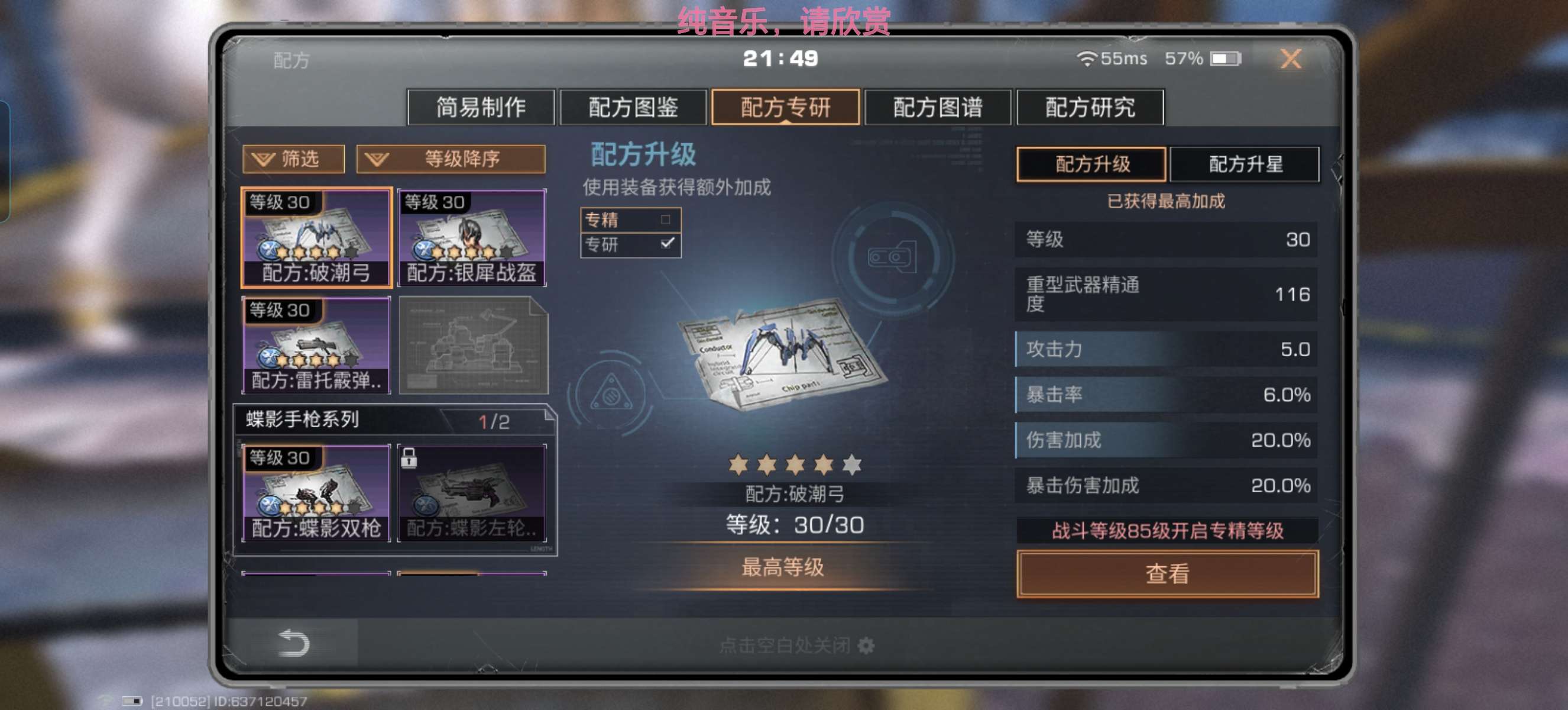The image size is (1568, 710).
Task: Click the 查看 button
Action: pos(1167,573)
